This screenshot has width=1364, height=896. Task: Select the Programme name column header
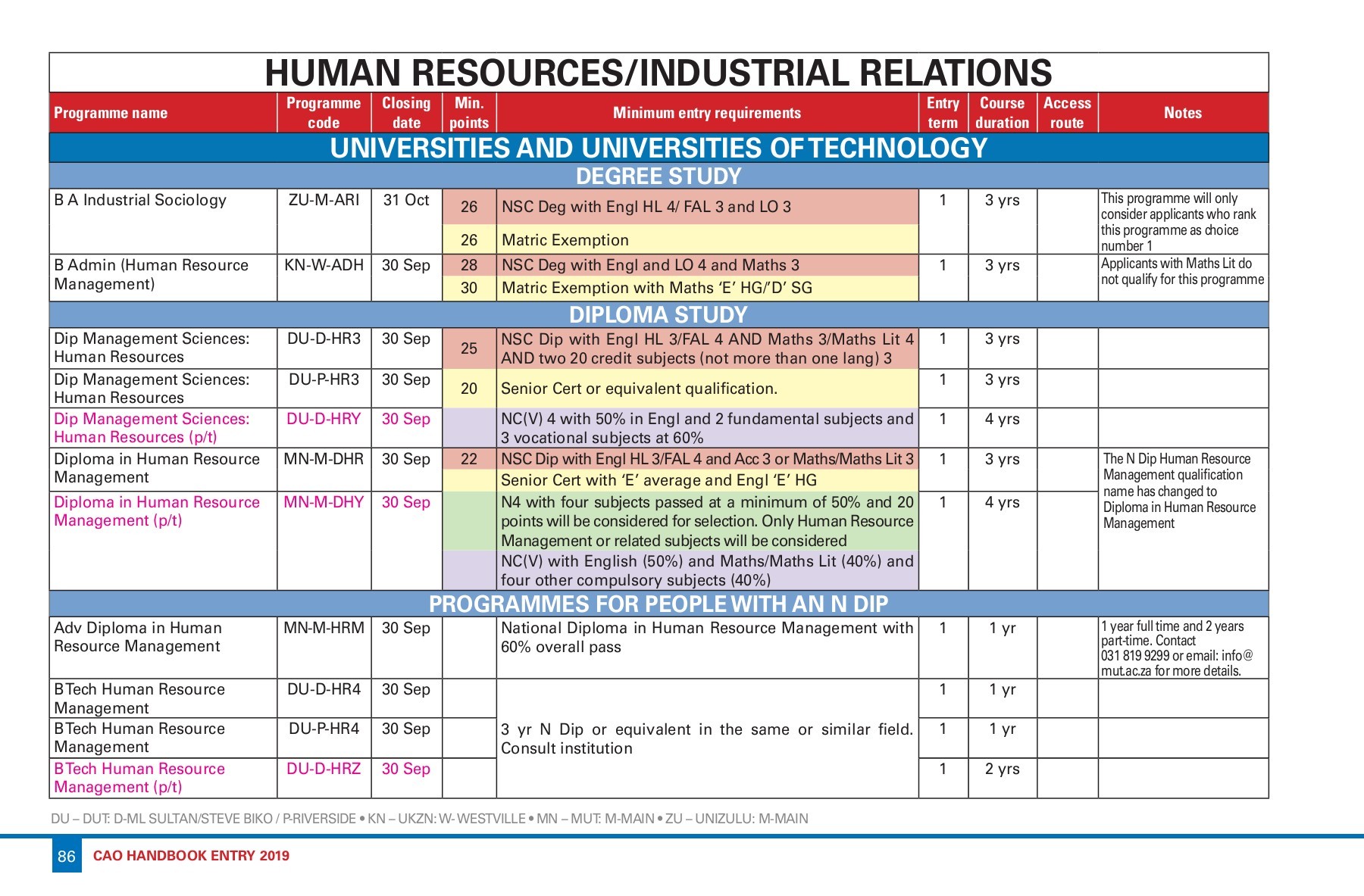pyautogui.click(x=110, y=114)
